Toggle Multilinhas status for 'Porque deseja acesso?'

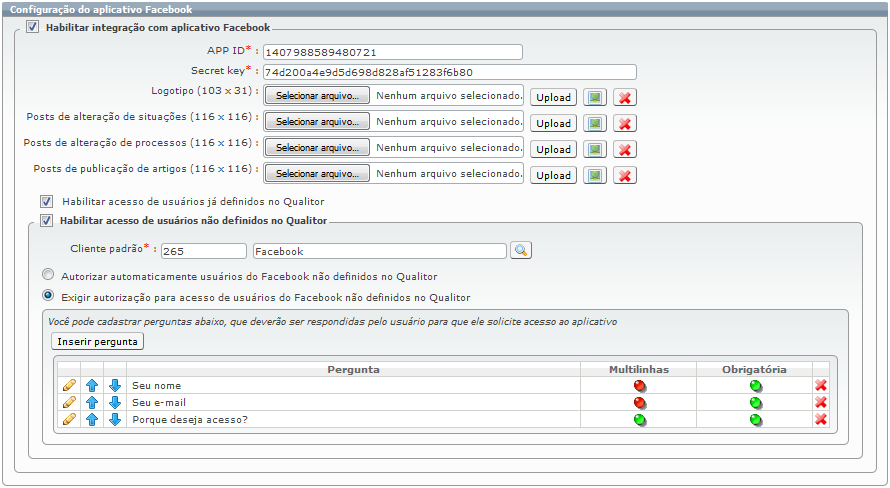[x=639, y=419]
